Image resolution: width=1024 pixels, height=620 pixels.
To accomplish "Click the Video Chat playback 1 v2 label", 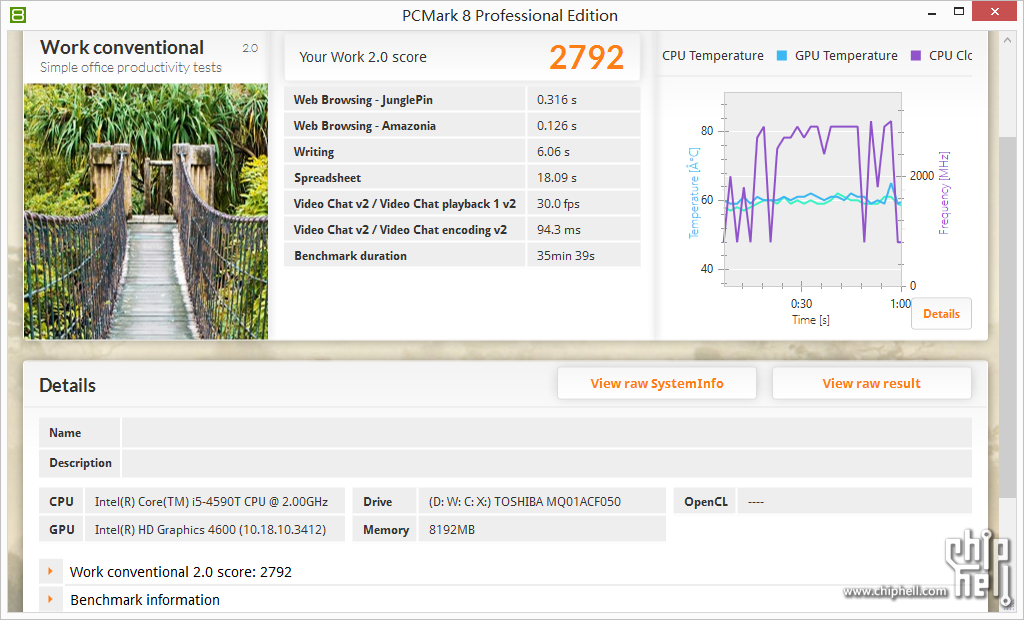I will click(x=405, y=204).
